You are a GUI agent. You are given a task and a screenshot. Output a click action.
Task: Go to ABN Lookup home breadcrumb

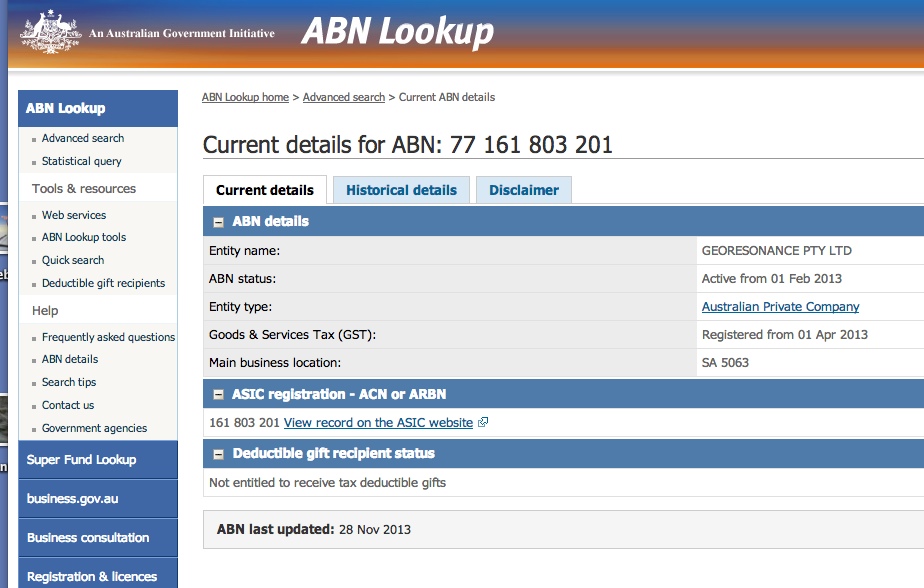pos(245,97)
